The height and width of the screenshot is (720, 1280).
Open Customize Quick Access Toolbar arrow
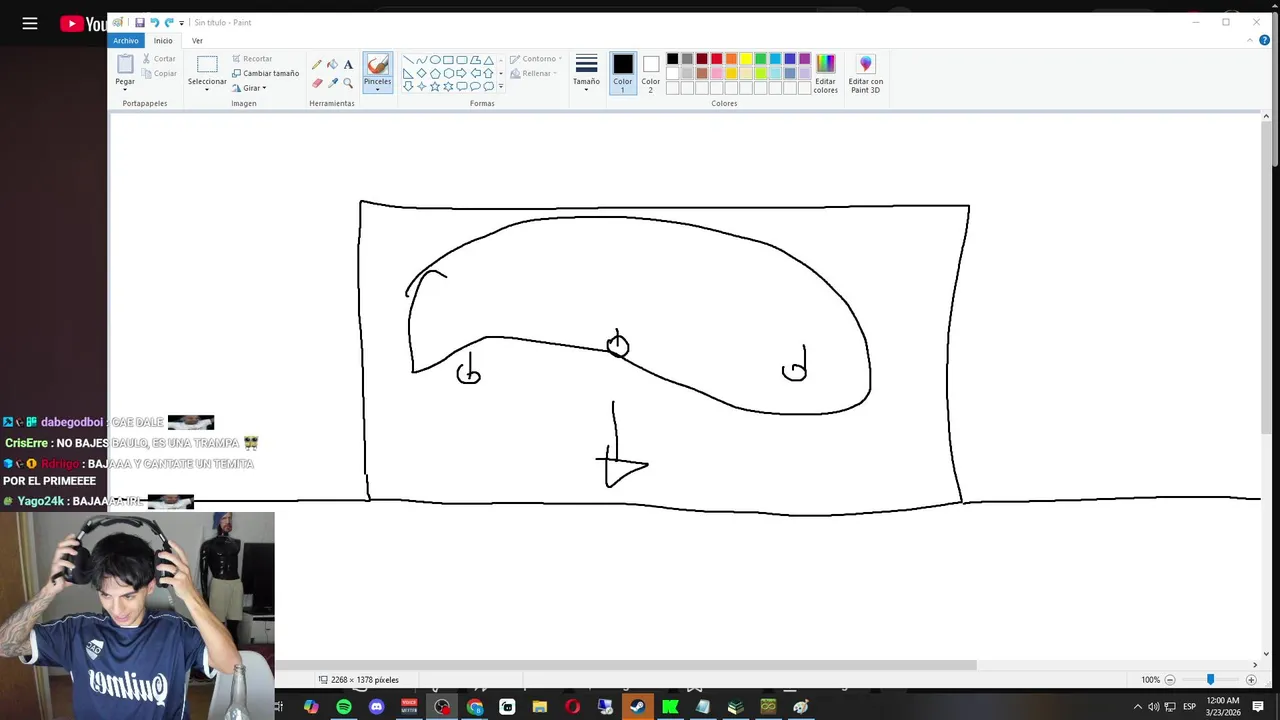pyautogui.click(x=181, y=22)
